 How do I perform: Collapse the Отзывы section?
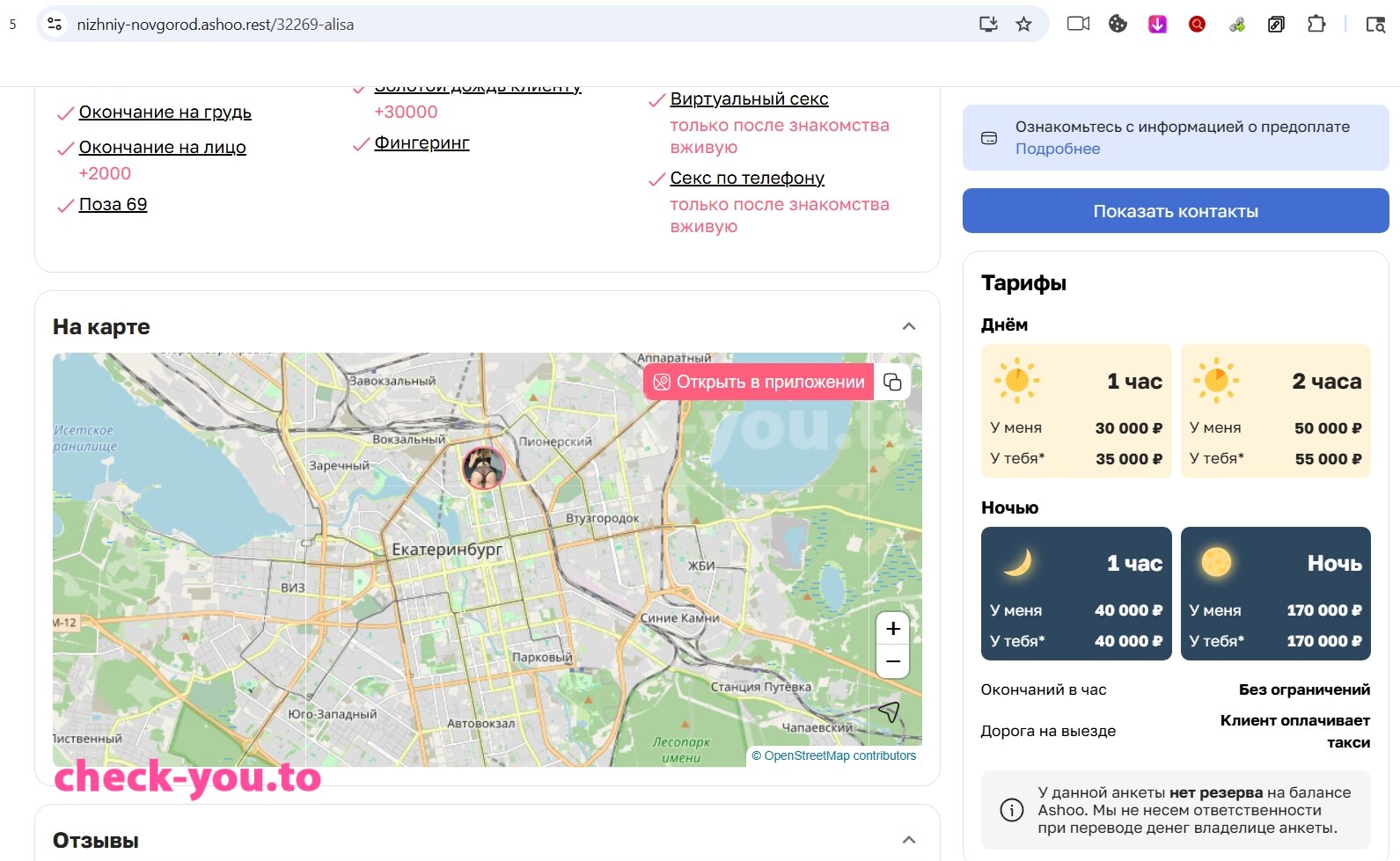click(x=909, y=840)
